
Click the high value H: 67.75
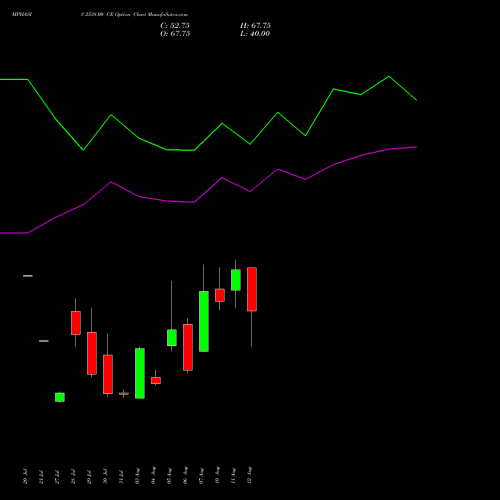click(x=255, y=26)
